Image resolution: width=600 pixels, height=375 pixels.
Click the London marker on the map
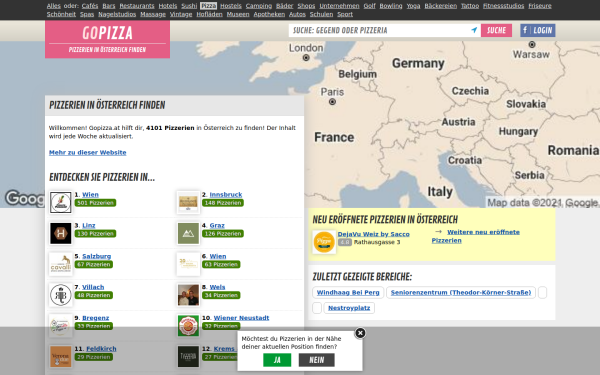pyautogui.click(x=306, y=58)
